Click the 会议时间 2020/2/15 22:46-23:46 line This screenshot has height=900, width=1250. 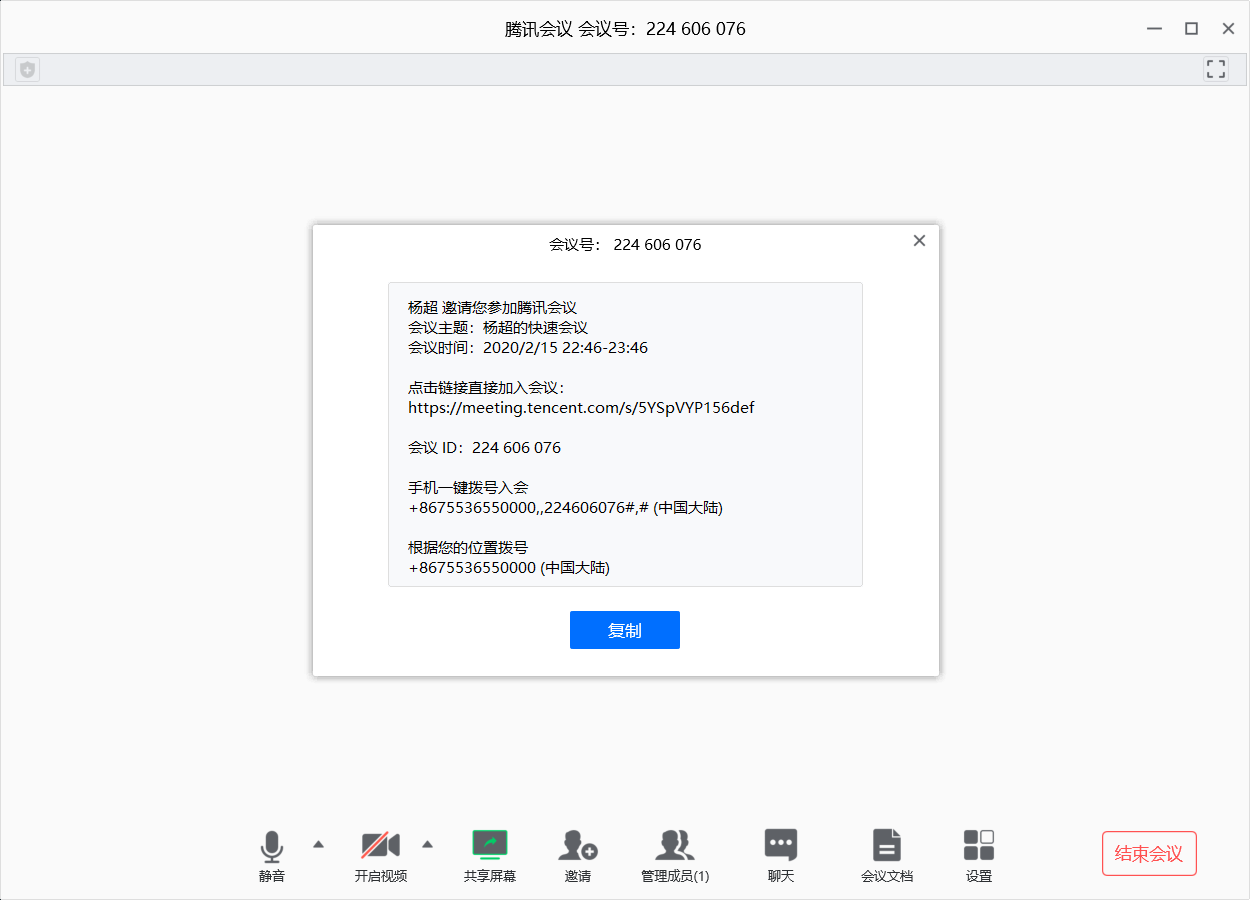click(528, 347)
